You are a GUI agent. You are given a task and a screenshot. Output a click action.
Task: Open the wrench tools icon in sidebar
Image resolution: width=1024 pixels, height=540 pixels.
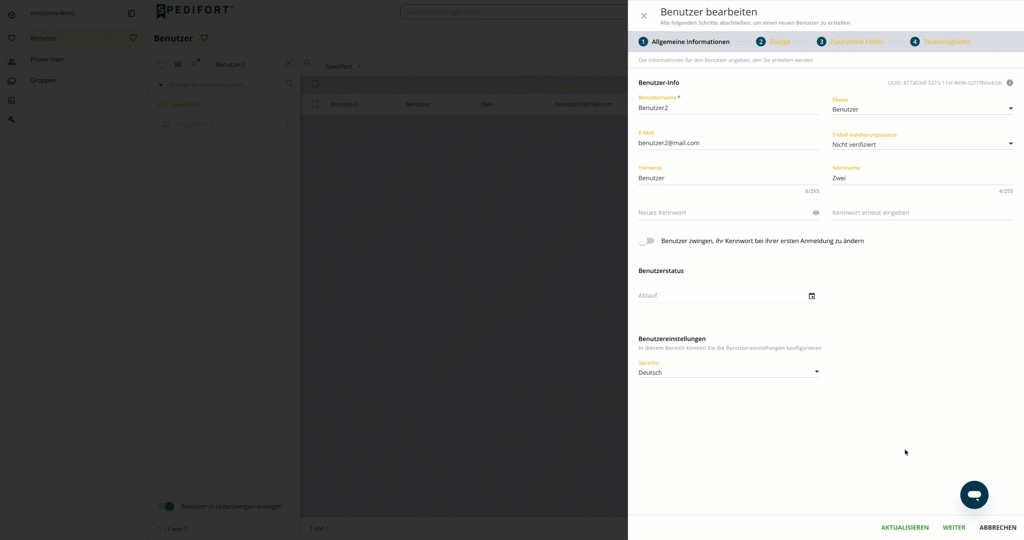coord(11,119)
